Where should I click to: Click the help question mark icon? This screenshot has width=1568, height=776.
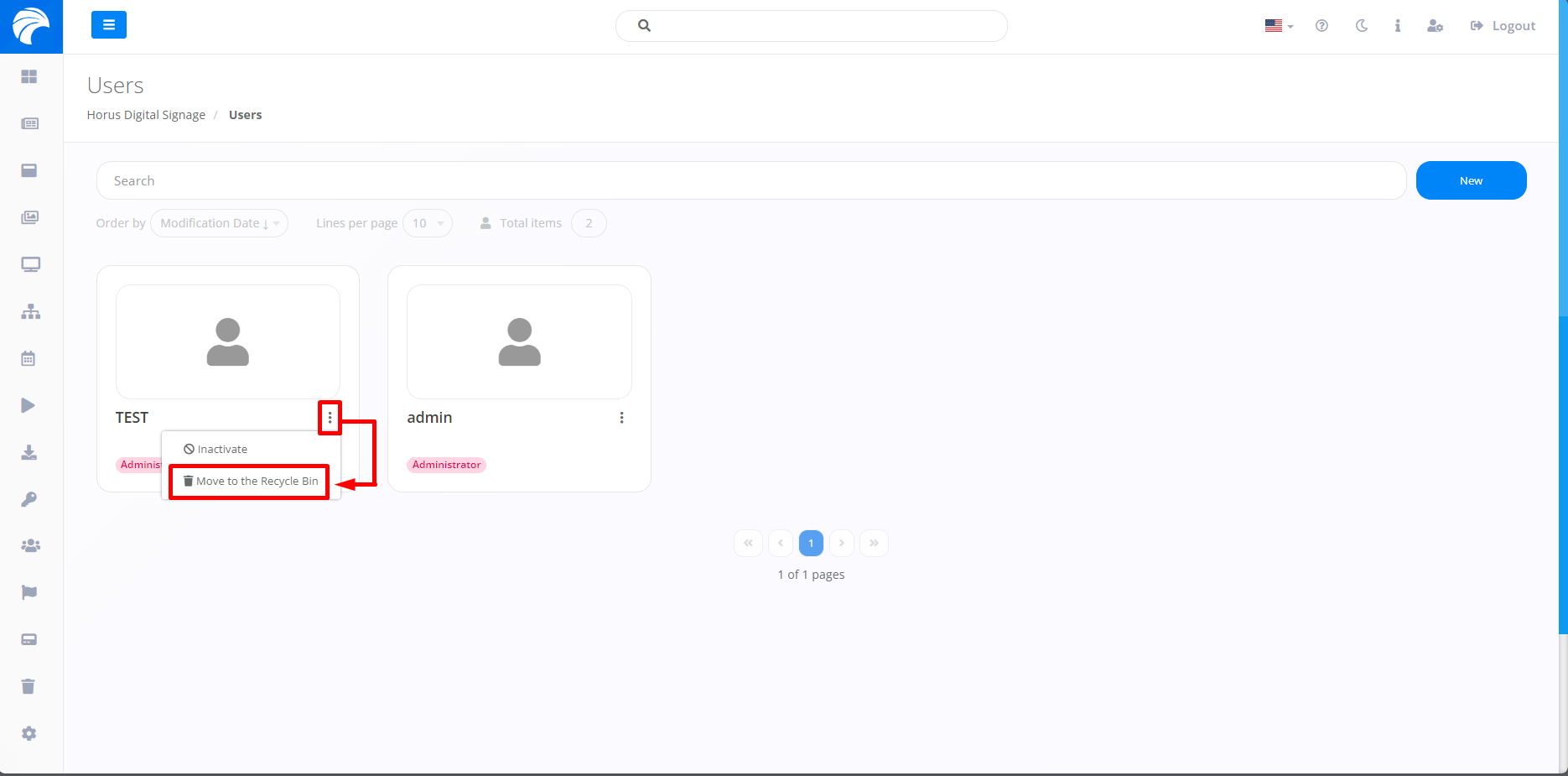[1321, 26]
